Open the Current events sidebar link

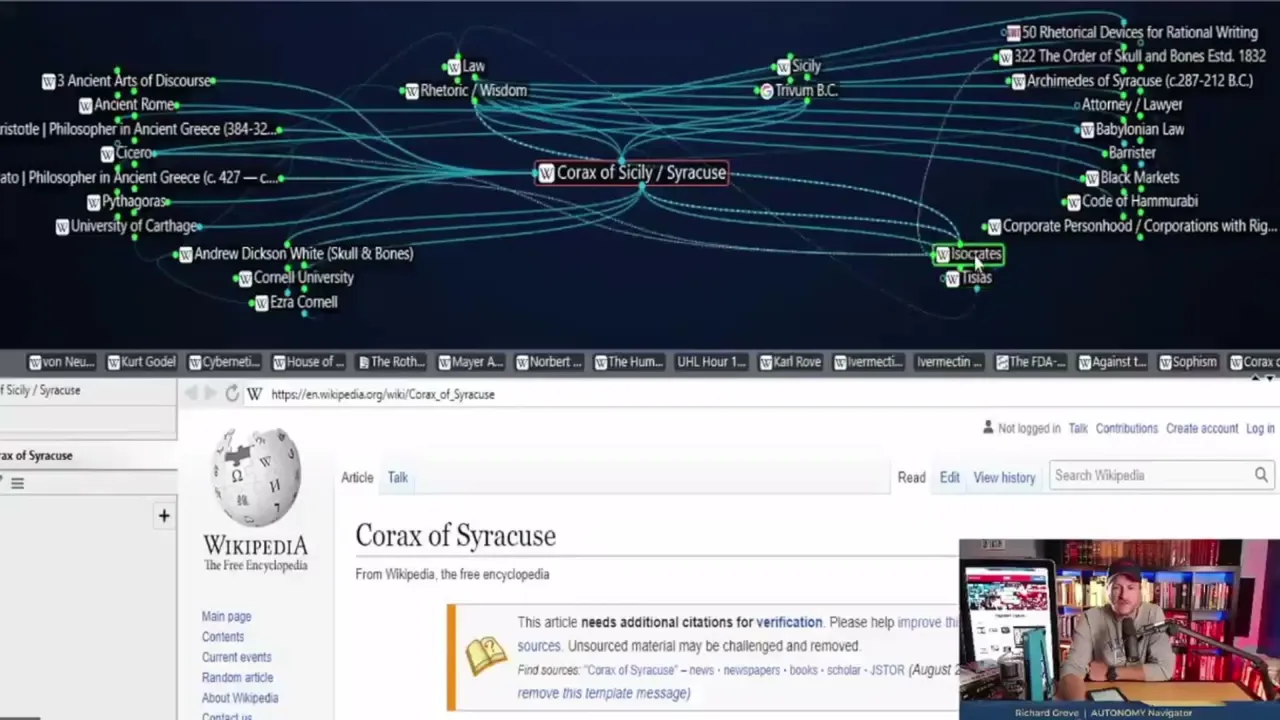[x=236, y=657]
